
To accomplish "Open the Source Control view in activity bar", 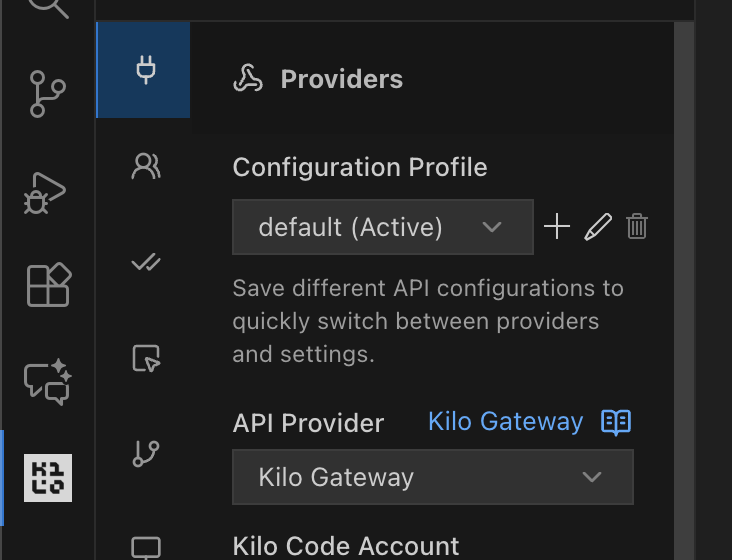I will point(47,94).
